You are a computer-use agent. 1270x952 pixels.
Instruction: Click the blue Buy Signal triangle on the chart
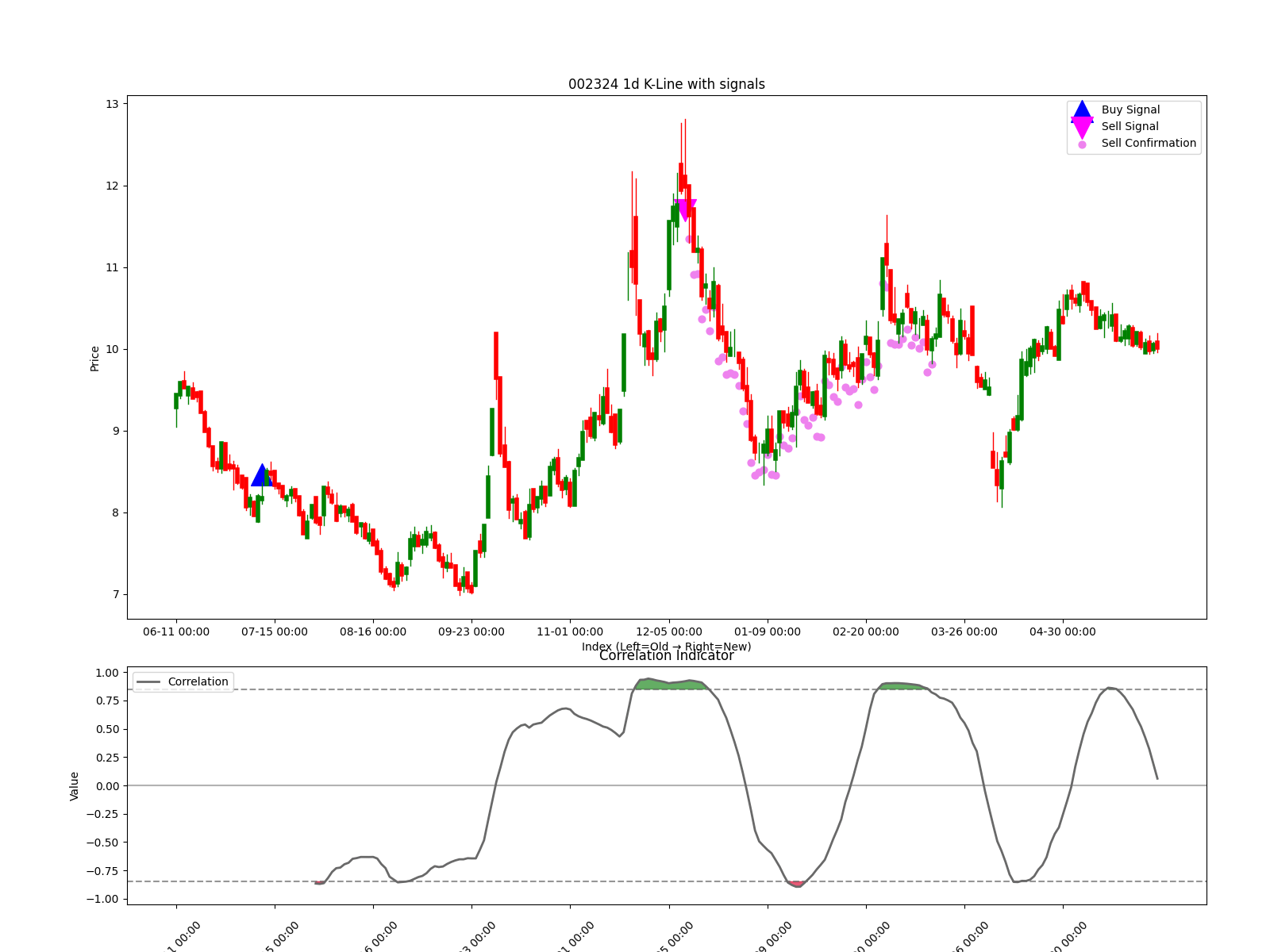click(x=262, y=475)
